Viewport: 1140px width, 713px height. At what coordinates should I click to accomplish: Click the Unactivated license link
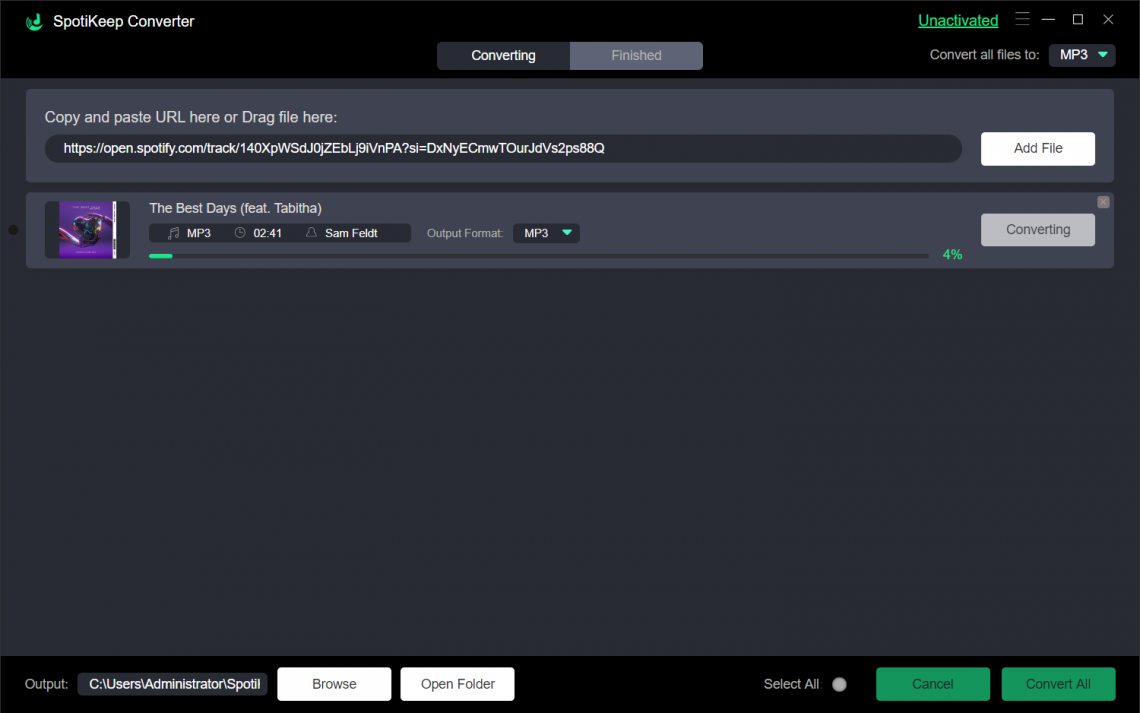coord(958,20)
